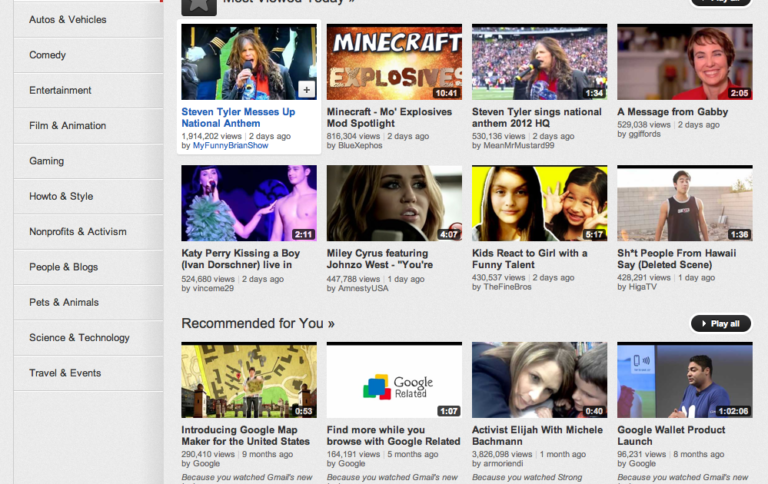Visit vinceme29 channel

(213, 289)
